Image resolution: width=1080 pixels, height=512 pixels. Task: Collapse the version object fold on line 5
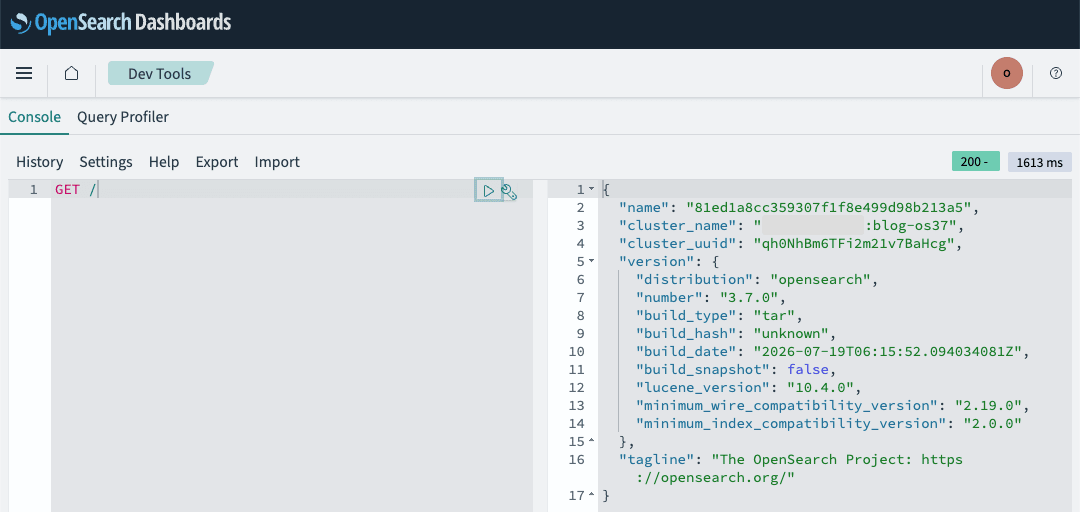point(592,261)
